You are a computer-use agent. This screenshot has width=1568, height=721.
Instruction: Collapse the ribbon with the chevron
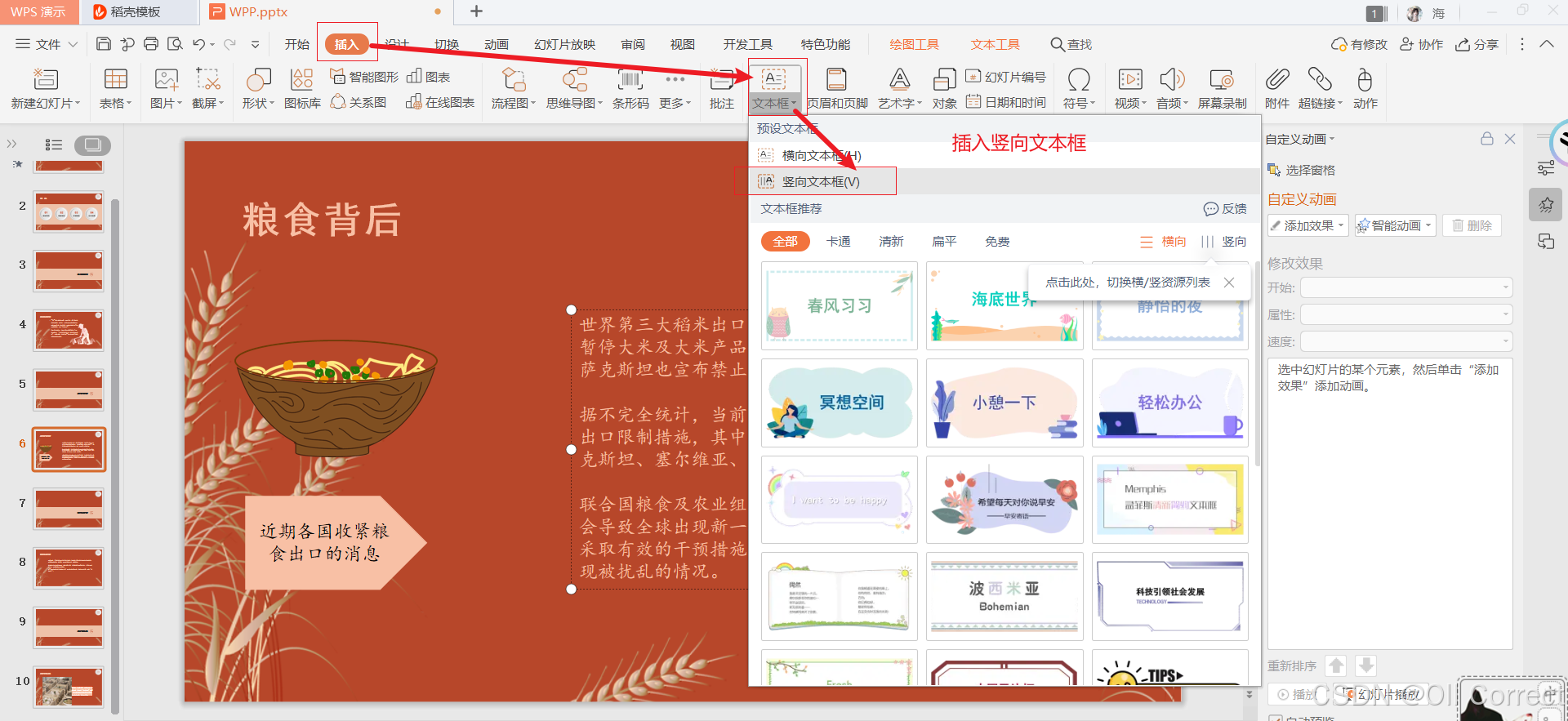pyautogui.click(x=1547, y=44)
